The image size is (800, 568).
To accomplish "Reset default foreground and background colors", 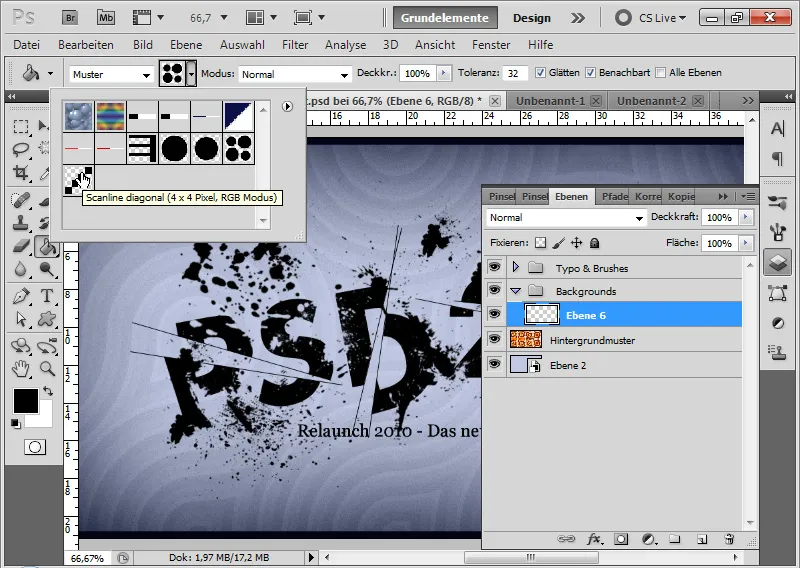I will (x=16, y=424).
